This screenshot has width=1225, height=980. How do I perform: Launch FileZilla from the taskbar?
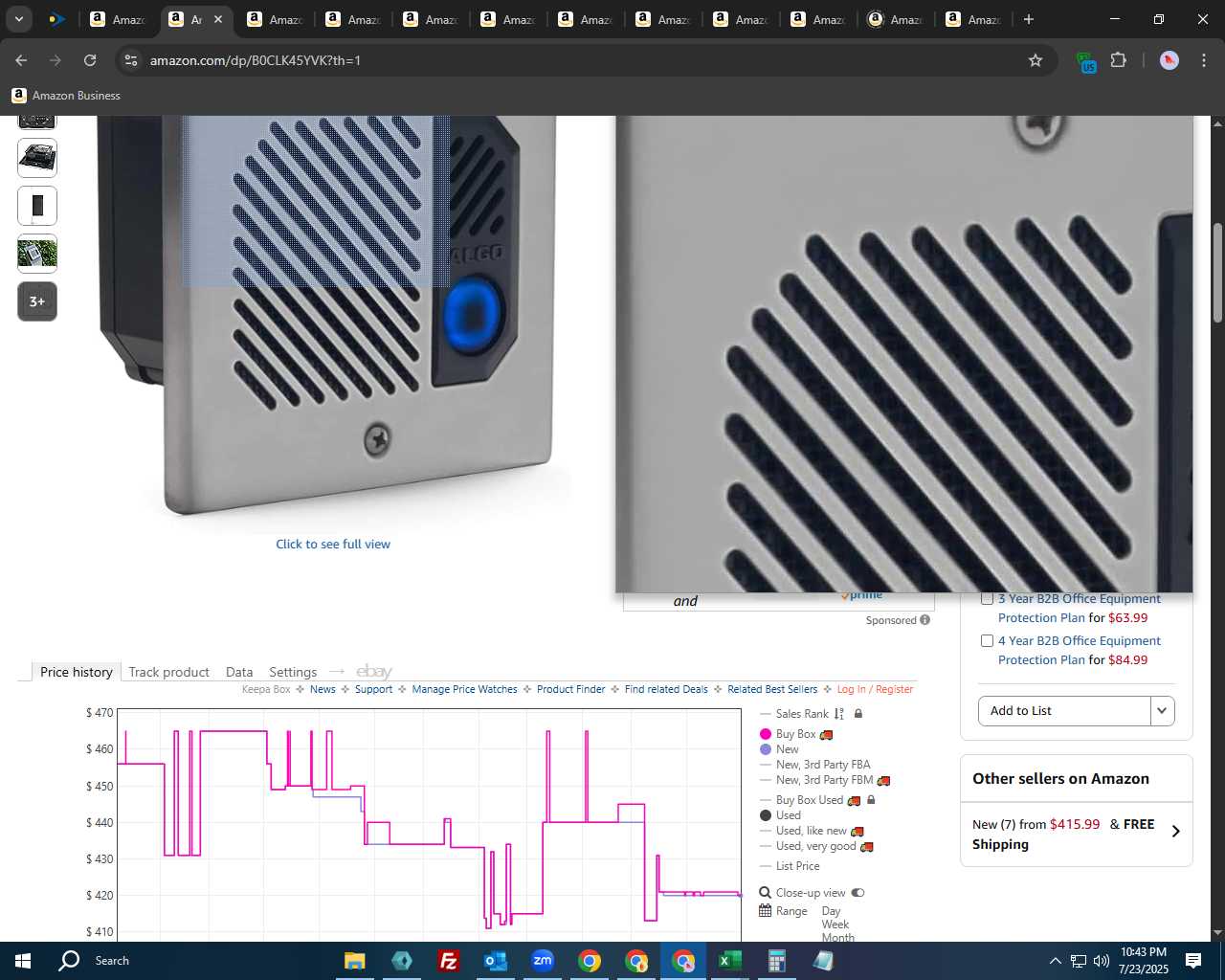[x=448, y=961]
